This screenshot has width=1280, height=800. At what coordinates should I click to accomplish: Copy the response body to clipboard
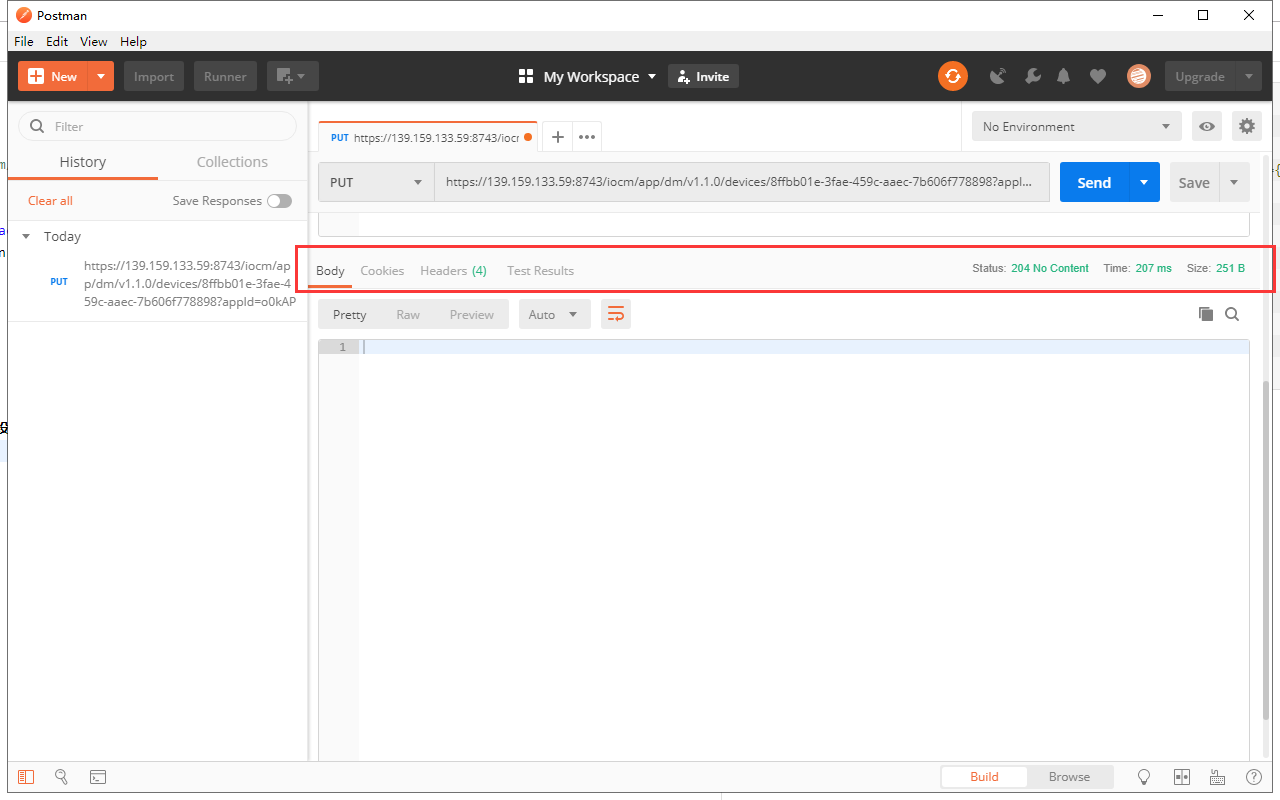click(x=1206, y=314)
